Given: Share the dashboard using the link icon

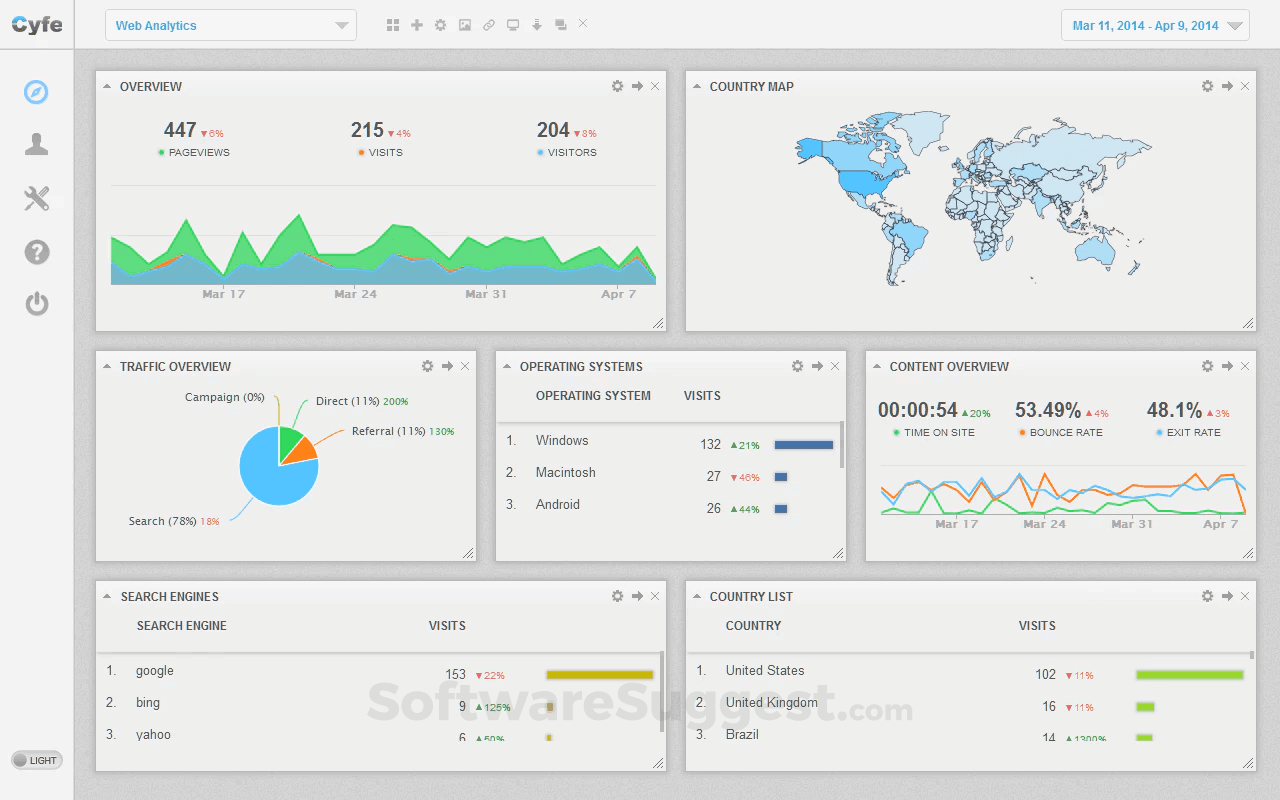Looking at the screenshot, I should 489,24.
